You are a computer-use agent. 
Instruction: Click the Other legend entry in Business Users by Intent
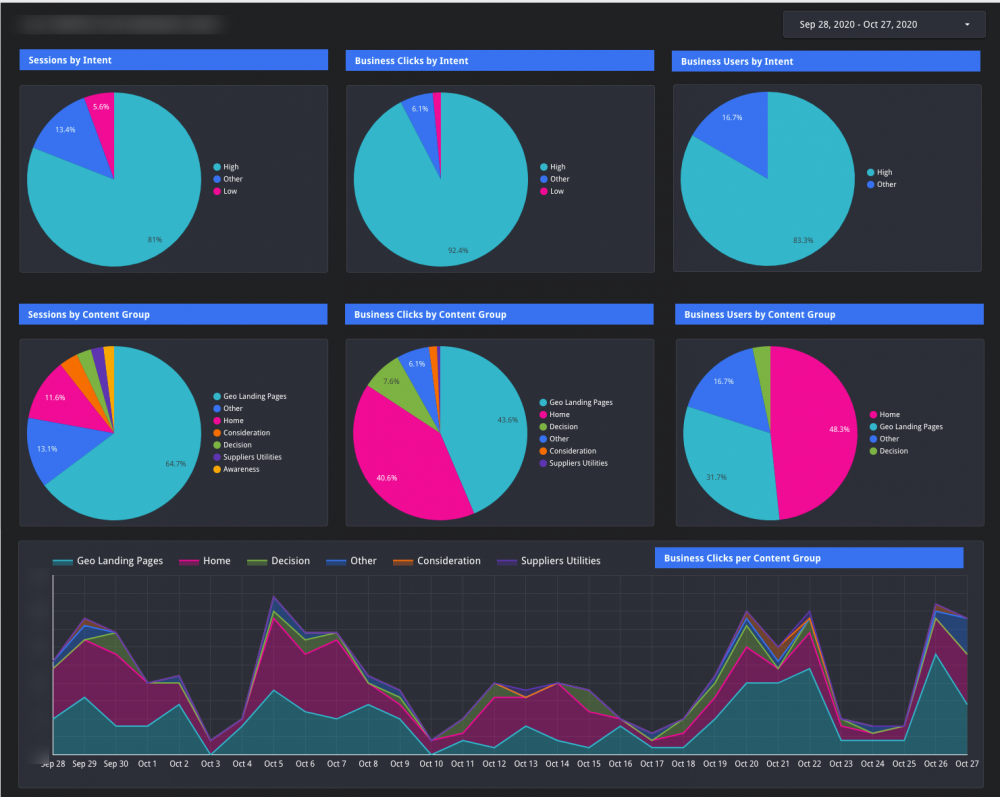(x=881, y=184)
